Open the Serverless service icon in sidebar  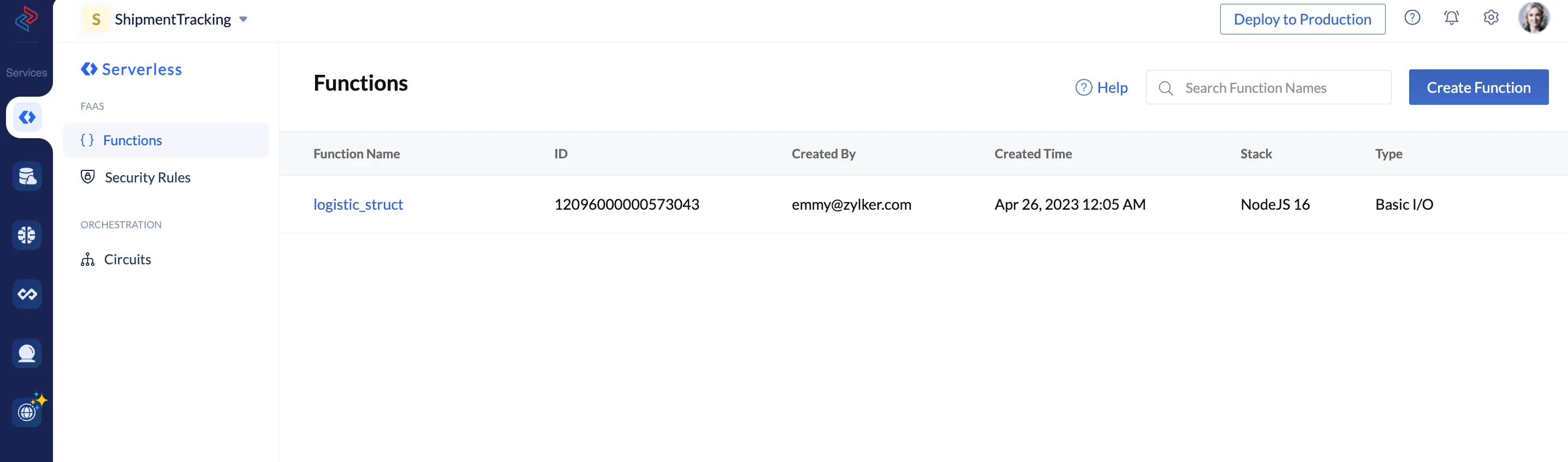27,117
